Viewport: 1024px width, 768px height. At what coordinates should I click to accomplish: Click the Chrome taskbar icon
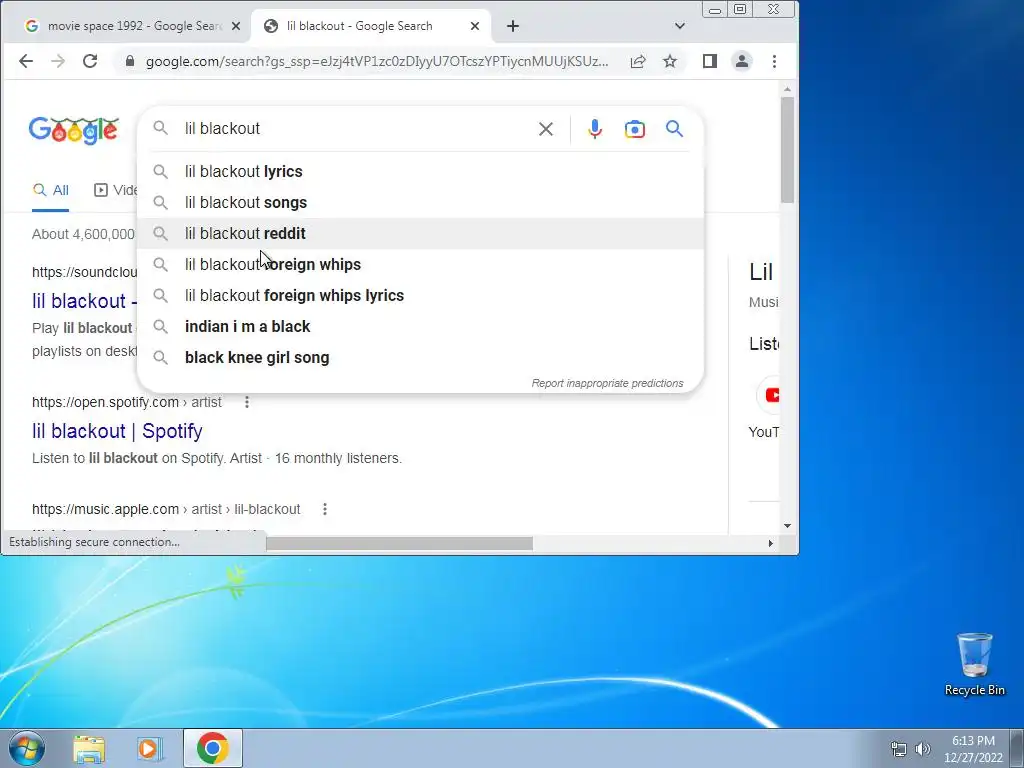click(213, 748)
